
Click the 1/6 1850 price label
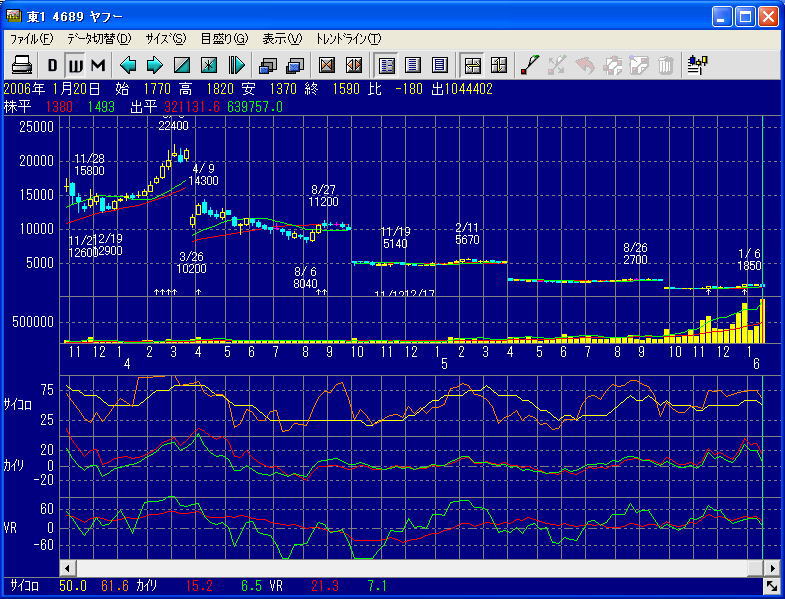(749, 259)
